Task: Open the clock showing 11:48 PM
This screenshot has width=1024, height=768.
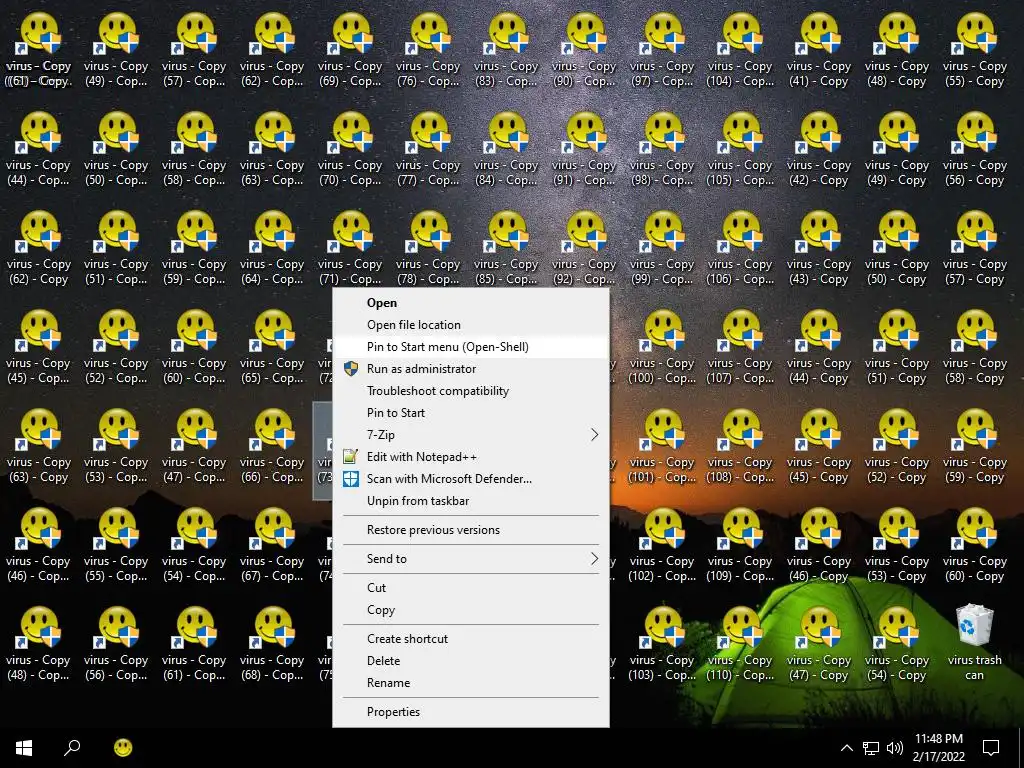Action: 938,748
